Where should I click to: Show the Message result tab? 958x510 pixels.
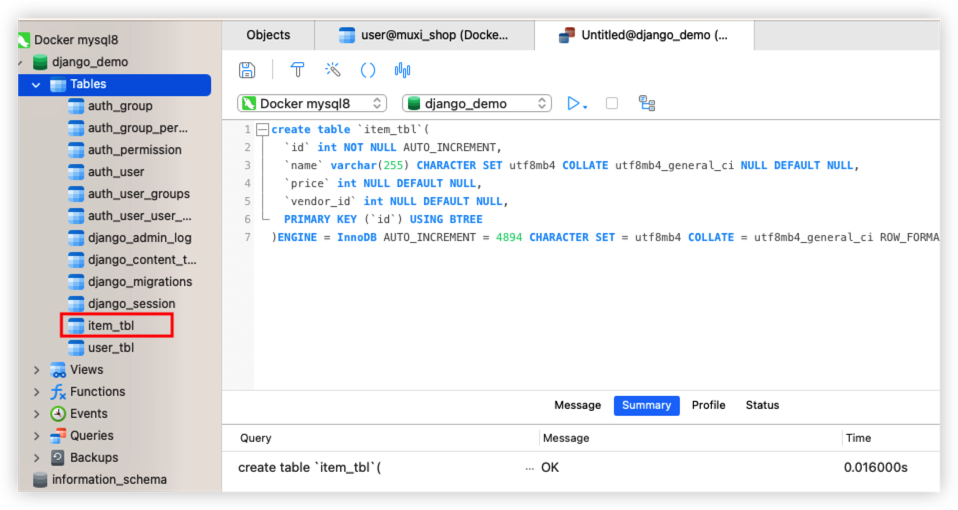[577, 405]
